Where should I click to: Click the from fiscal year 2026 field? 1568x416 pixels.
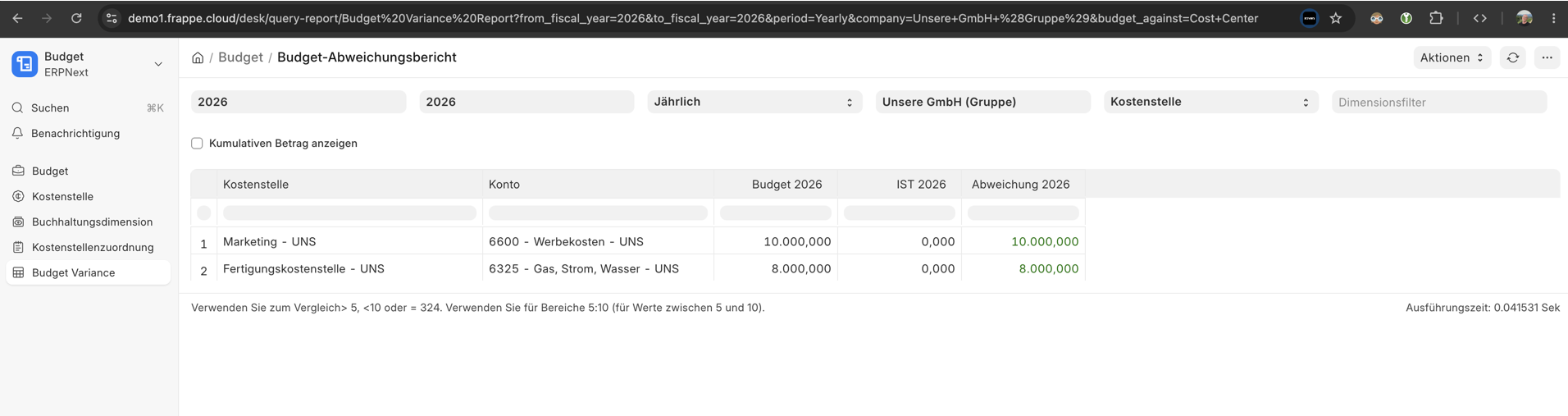click(299, 102)
